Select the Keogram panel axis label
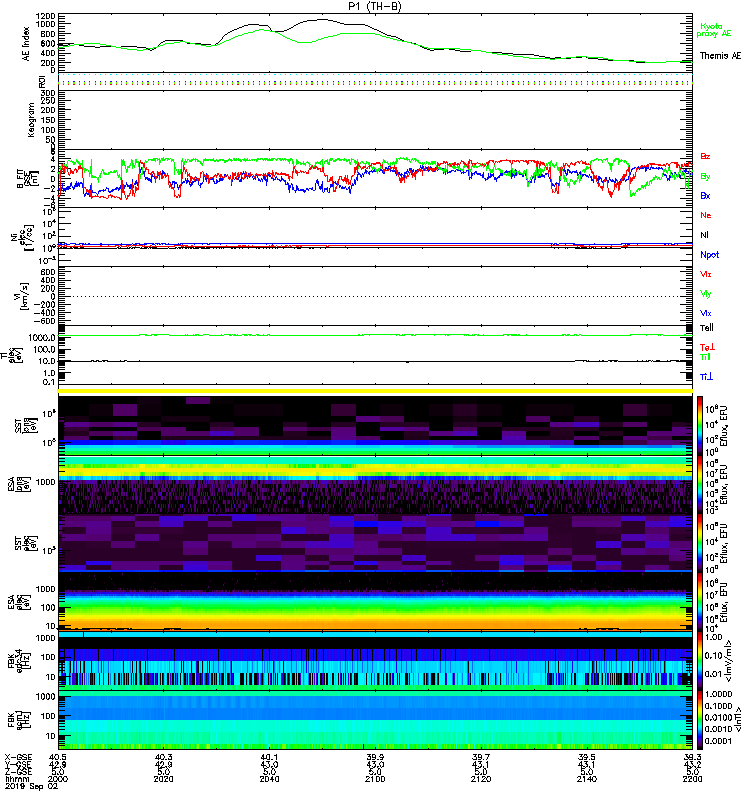The width and height of the screenshot is (750, 800). (x=31, y=120)
